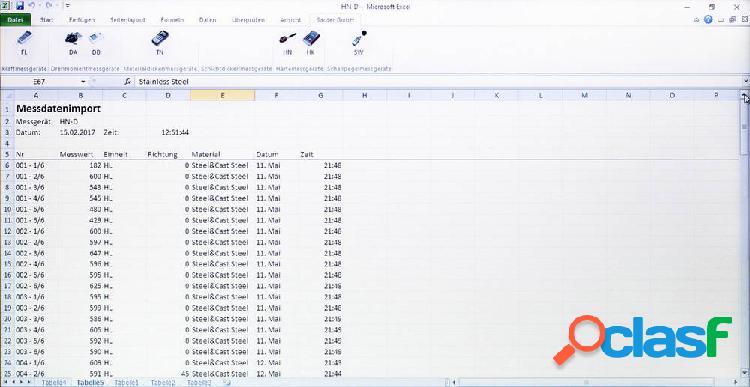Viewport: 750px width, 387px height.
Task: Click the Messdatenimport title cell
Action: (58, 109)
